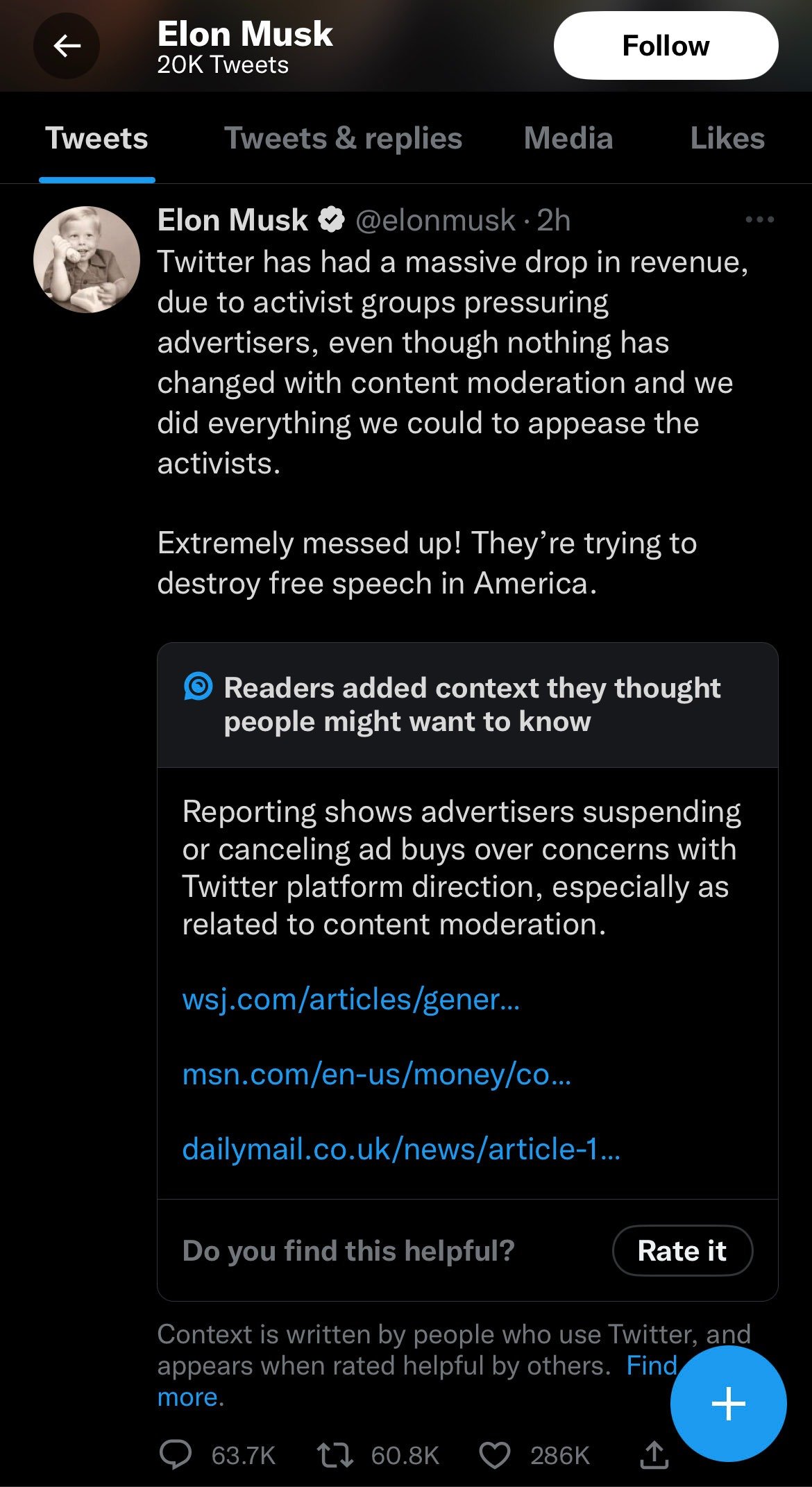Visit the dailymail.co.uk news link
The width and height of the screenshot is (812, 1487).
[401, 1149]
